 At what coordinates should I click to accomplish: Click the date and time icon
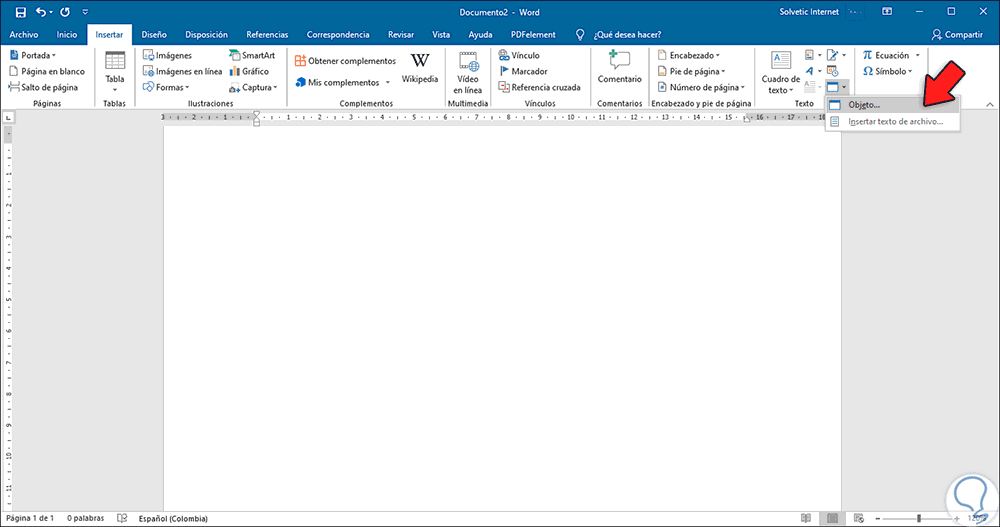click(x=832, y=71)
